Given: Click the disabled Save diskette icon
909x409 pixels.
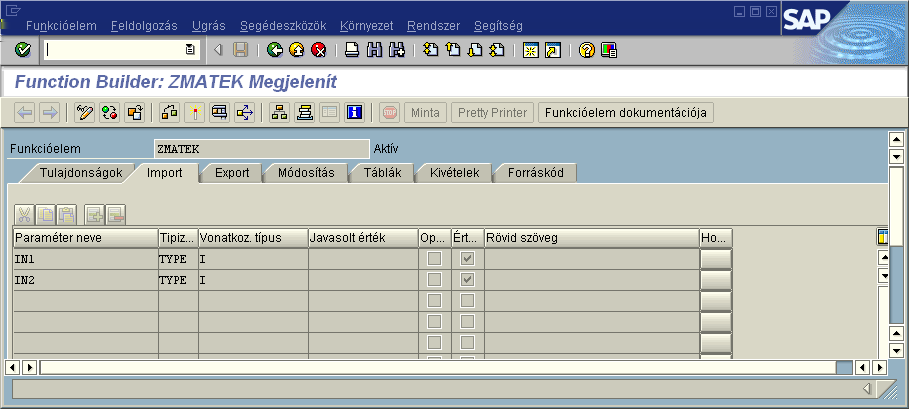Looking at the screenshot, I should point(241,50).
